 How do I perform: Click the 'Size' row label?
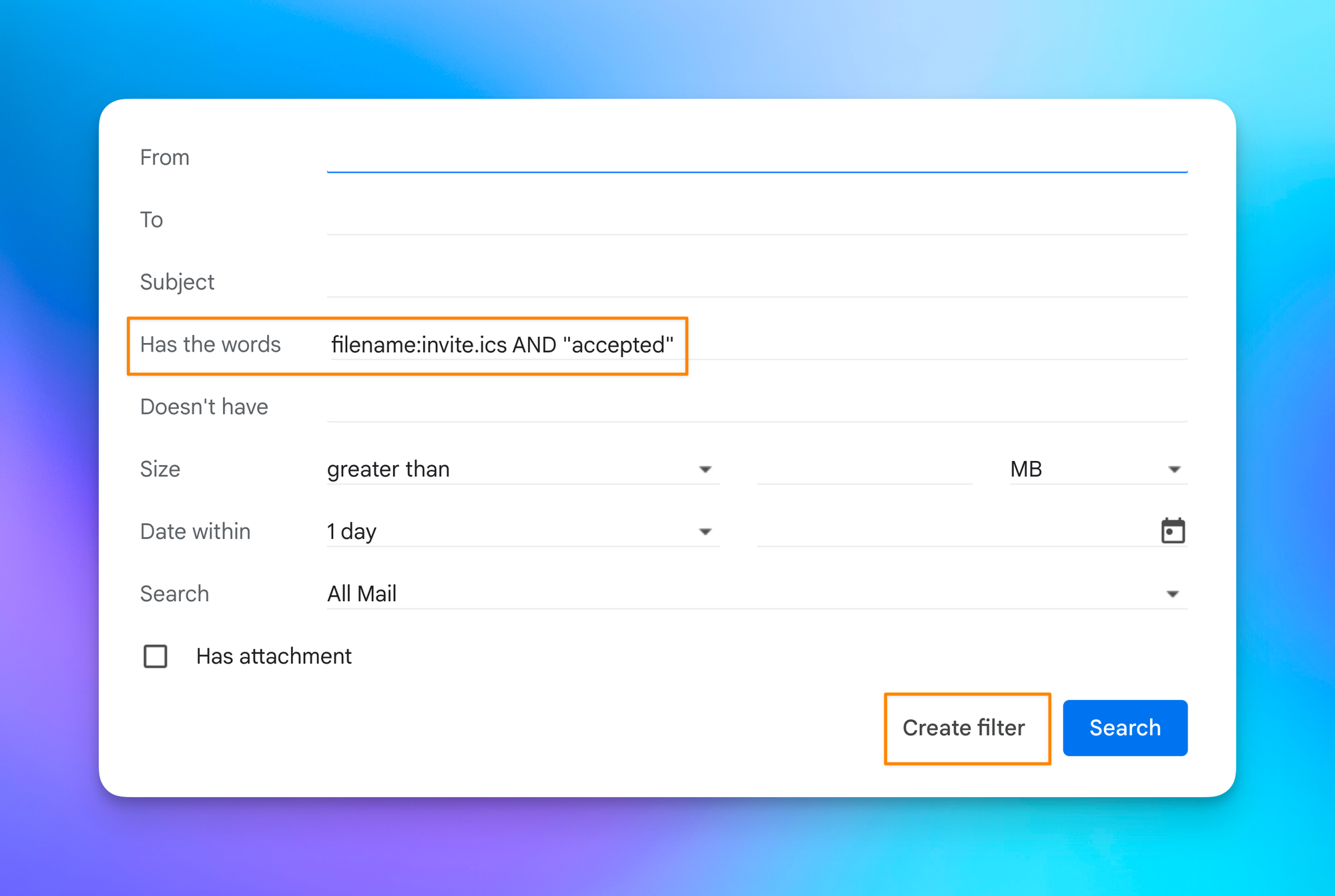click(160, 469)
